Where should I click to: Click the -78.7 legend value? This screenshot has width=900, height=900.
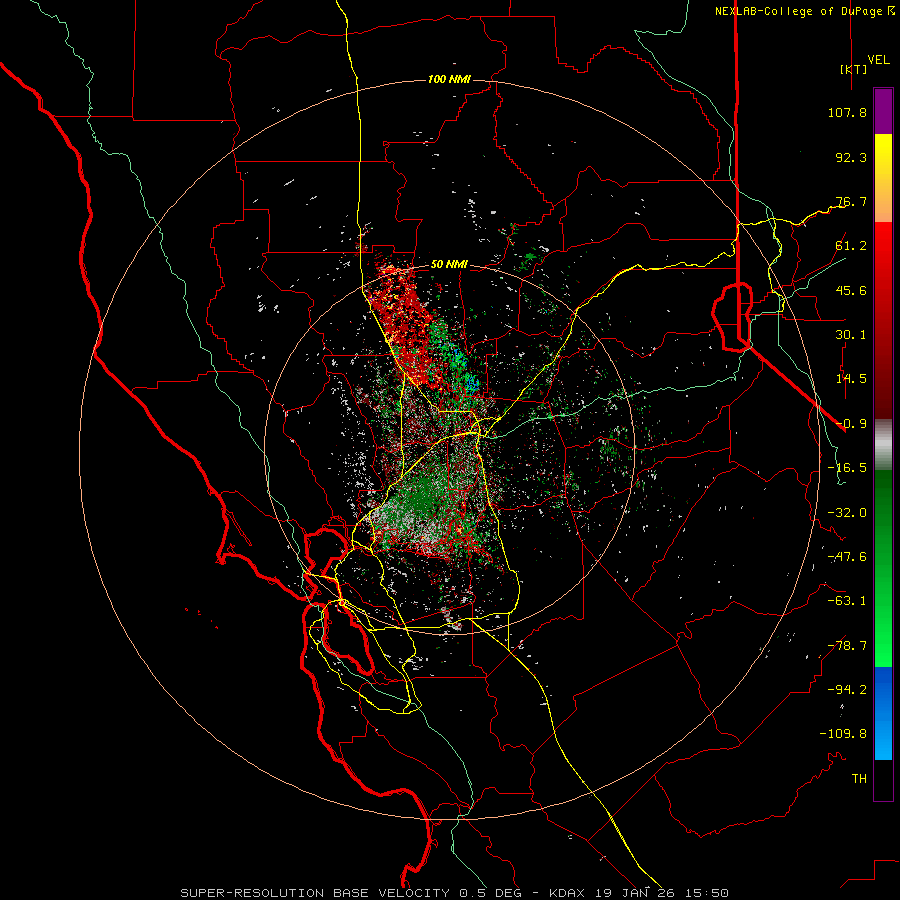coord(847,646)
